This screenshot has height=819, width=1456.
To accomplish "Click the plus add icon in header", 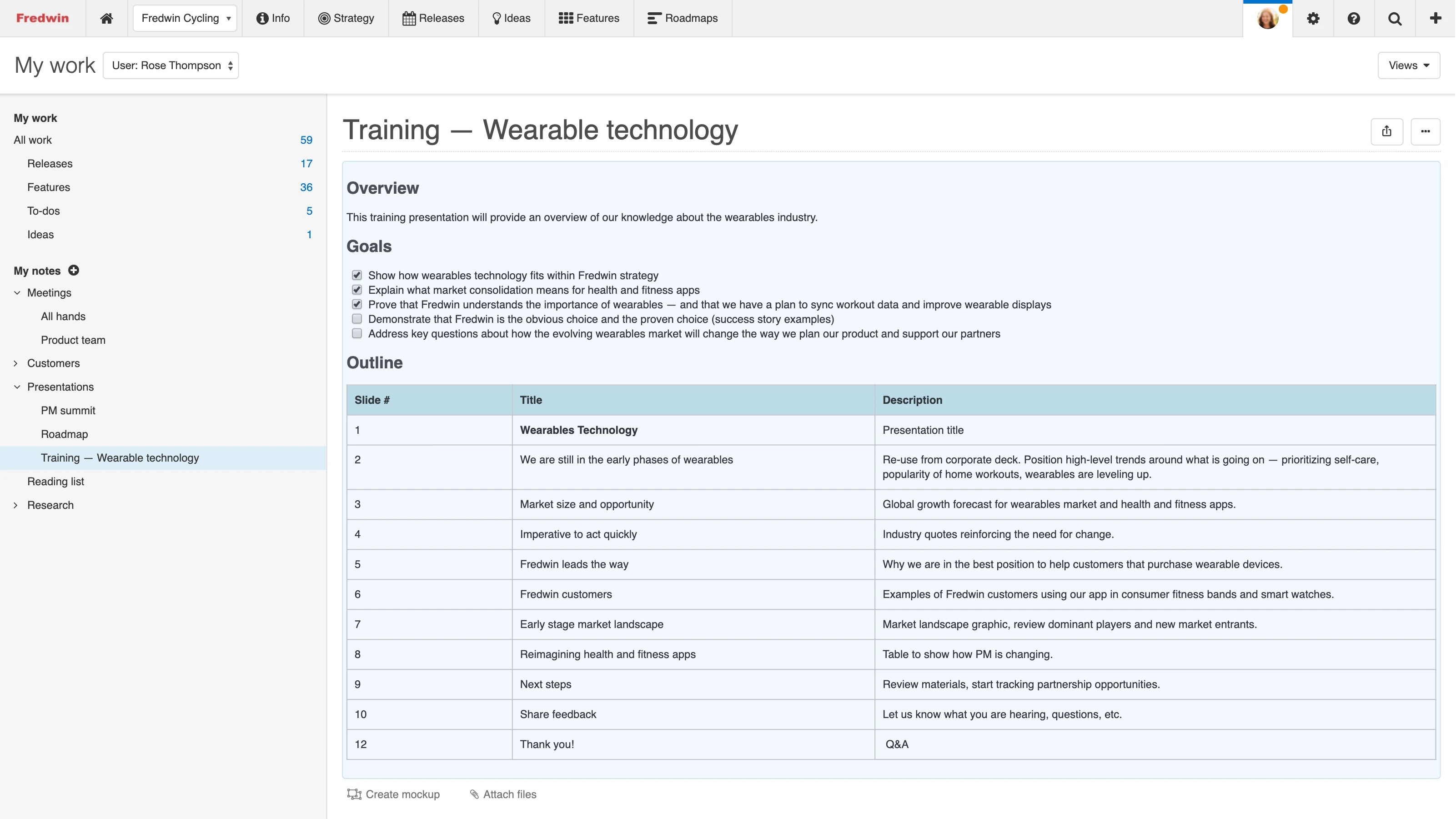I will (1436, 18).
